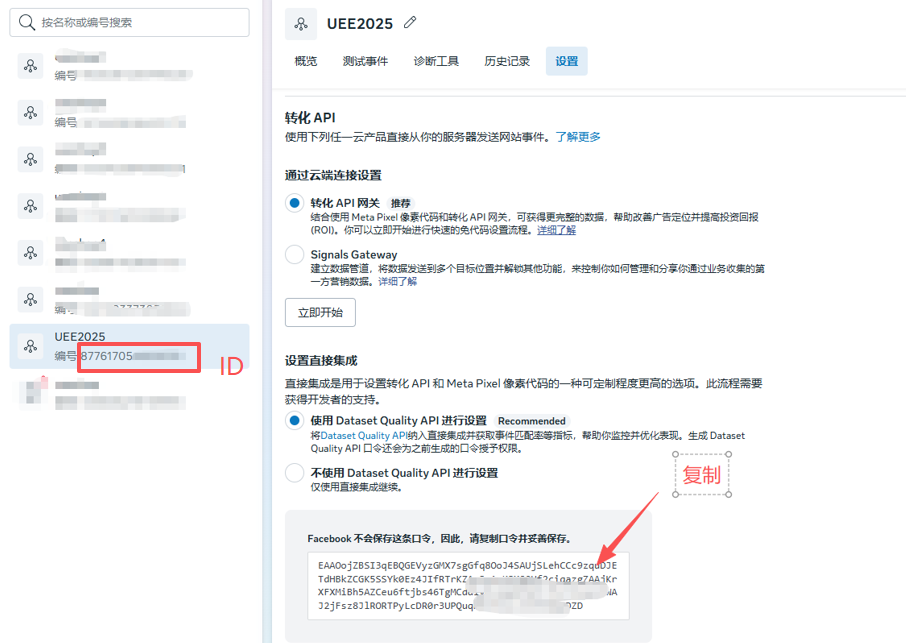
Task: Select 使用 Dataset Quality API 进行设置 option
Action: tap(294, 421)
